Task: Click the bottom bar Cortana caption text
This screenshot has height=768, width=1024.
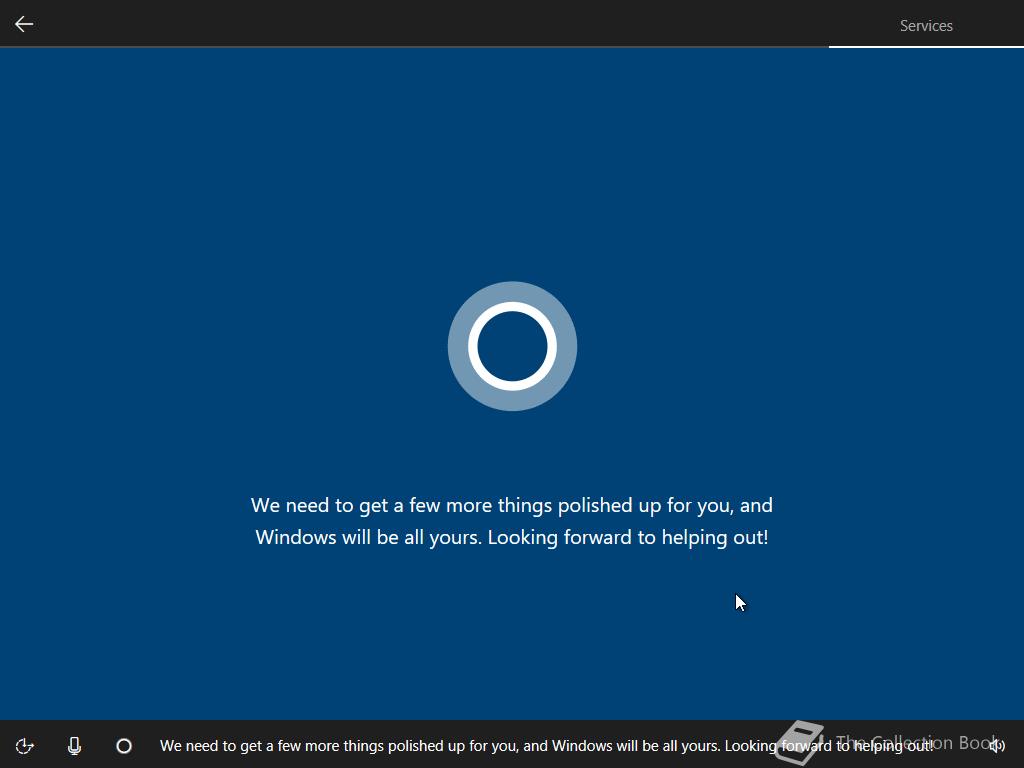Action: 547,746
